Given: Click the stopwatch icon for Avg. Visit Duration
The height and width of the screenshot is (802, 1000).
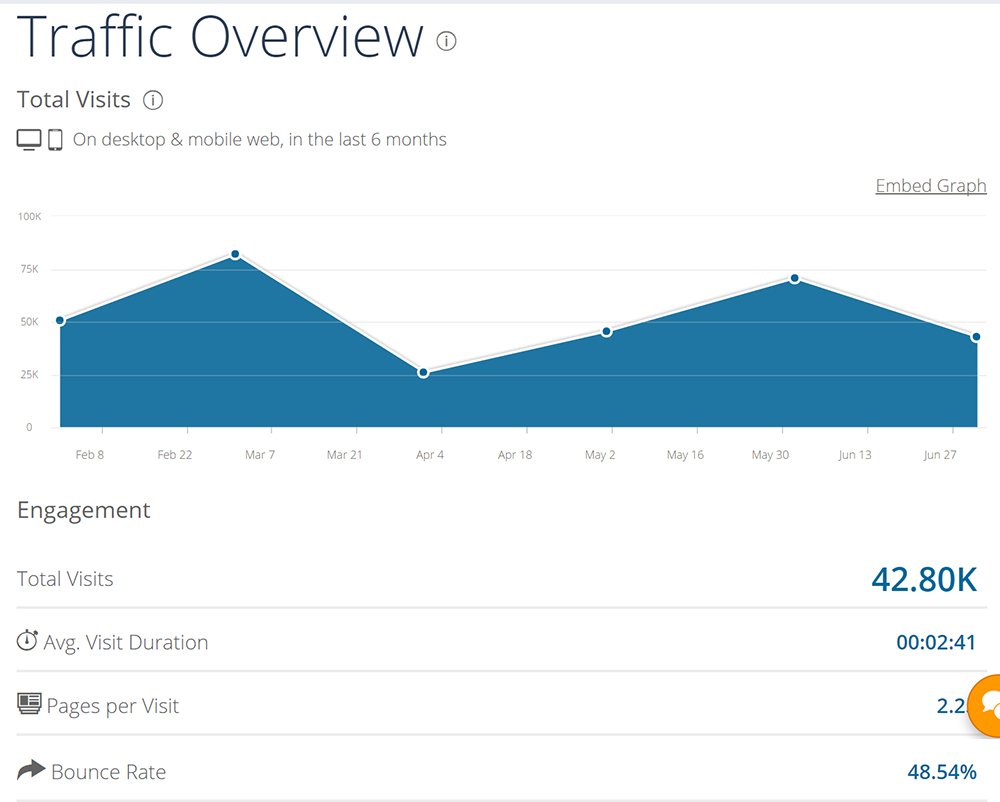Looking at the screenshot, I should (x=28, y=641).
